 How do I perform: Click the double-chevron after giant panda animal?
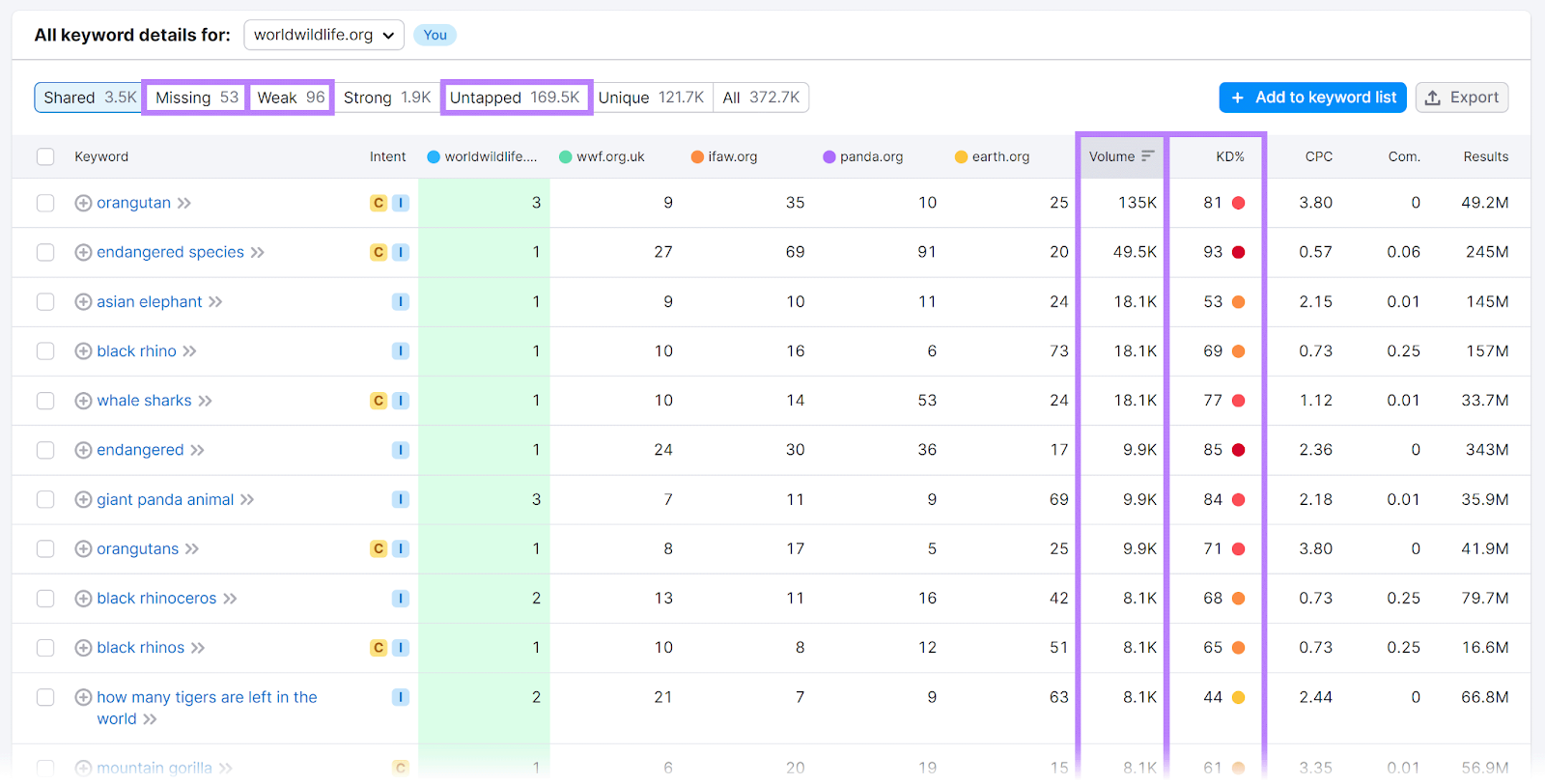[247, 500]
